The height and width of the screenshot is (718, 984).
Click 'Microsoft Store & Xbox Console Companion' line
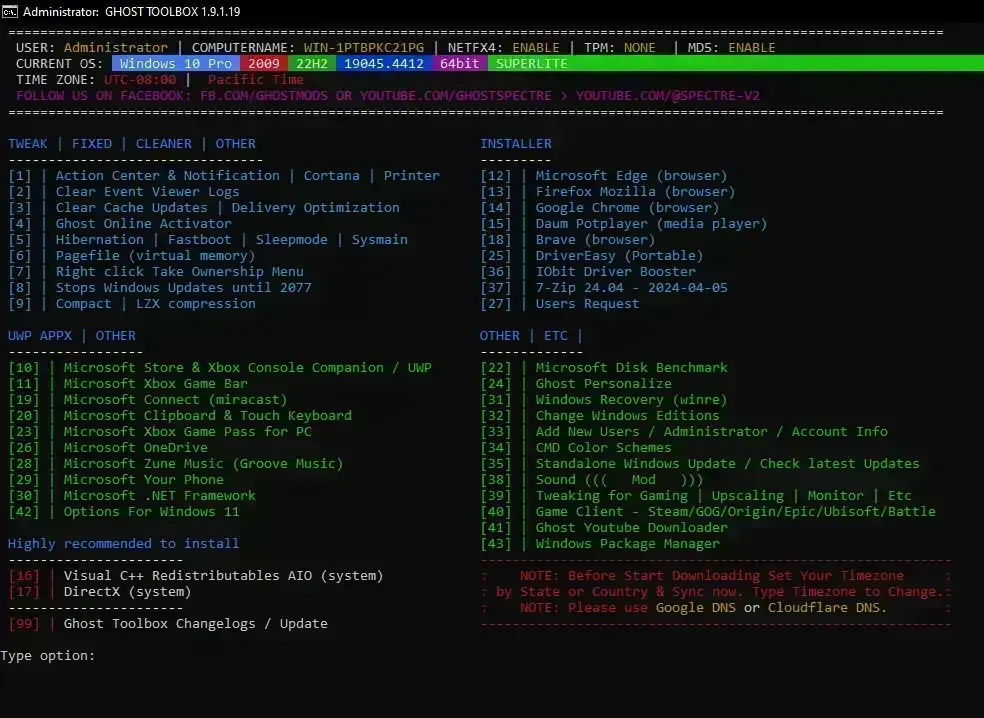click(220, 368)
